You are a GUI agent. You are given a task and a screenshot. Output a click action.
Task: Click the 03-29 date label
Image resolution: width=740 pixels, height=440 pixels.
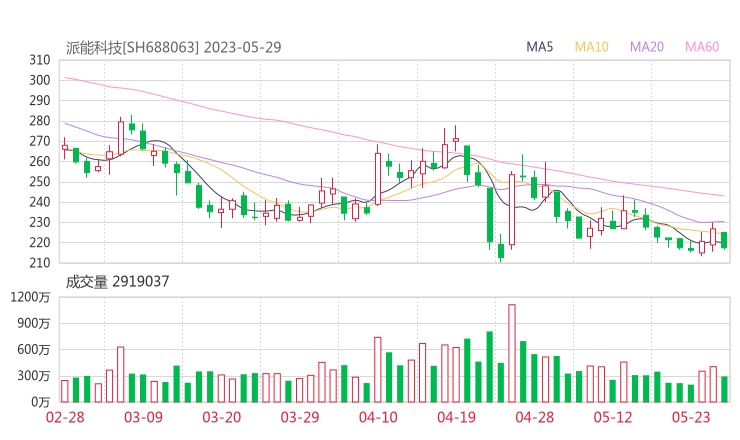300,417
